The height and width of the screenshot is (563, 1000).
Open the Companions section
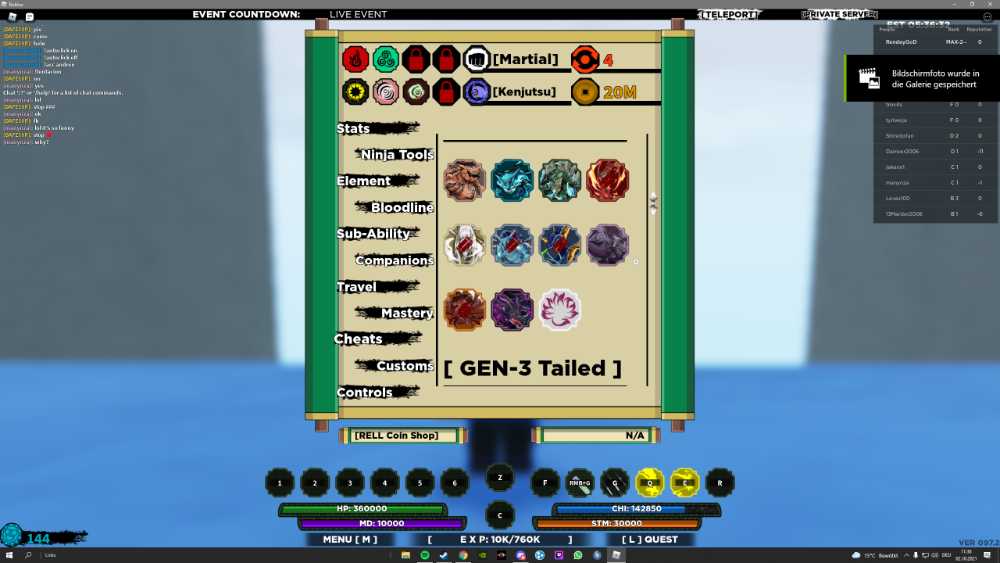pyautogui.click(x=395, y=260)
